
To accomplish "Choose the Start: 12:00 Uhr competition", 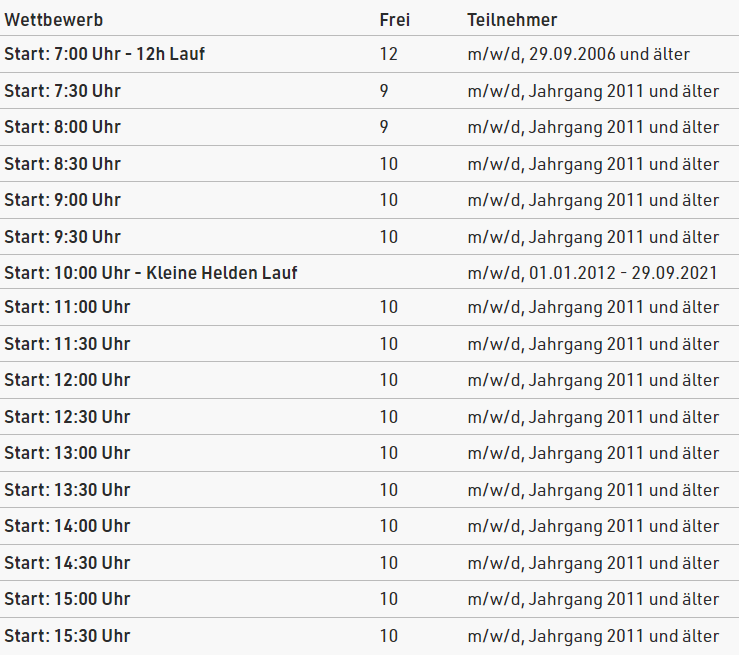I will 370,380.
